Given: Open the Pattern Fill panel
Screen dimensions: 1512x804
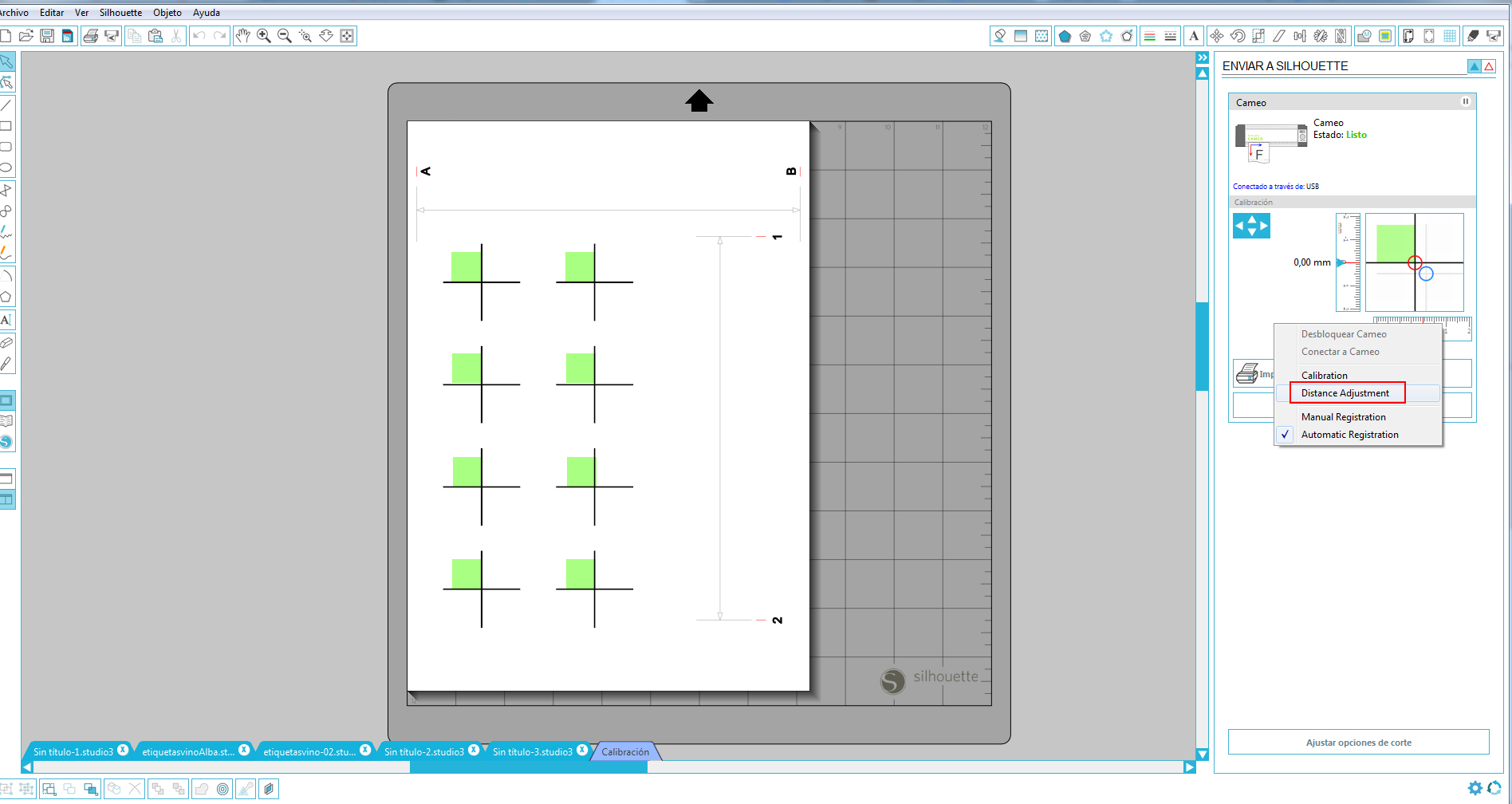Looking at the screenshot, I should 1041,36.
